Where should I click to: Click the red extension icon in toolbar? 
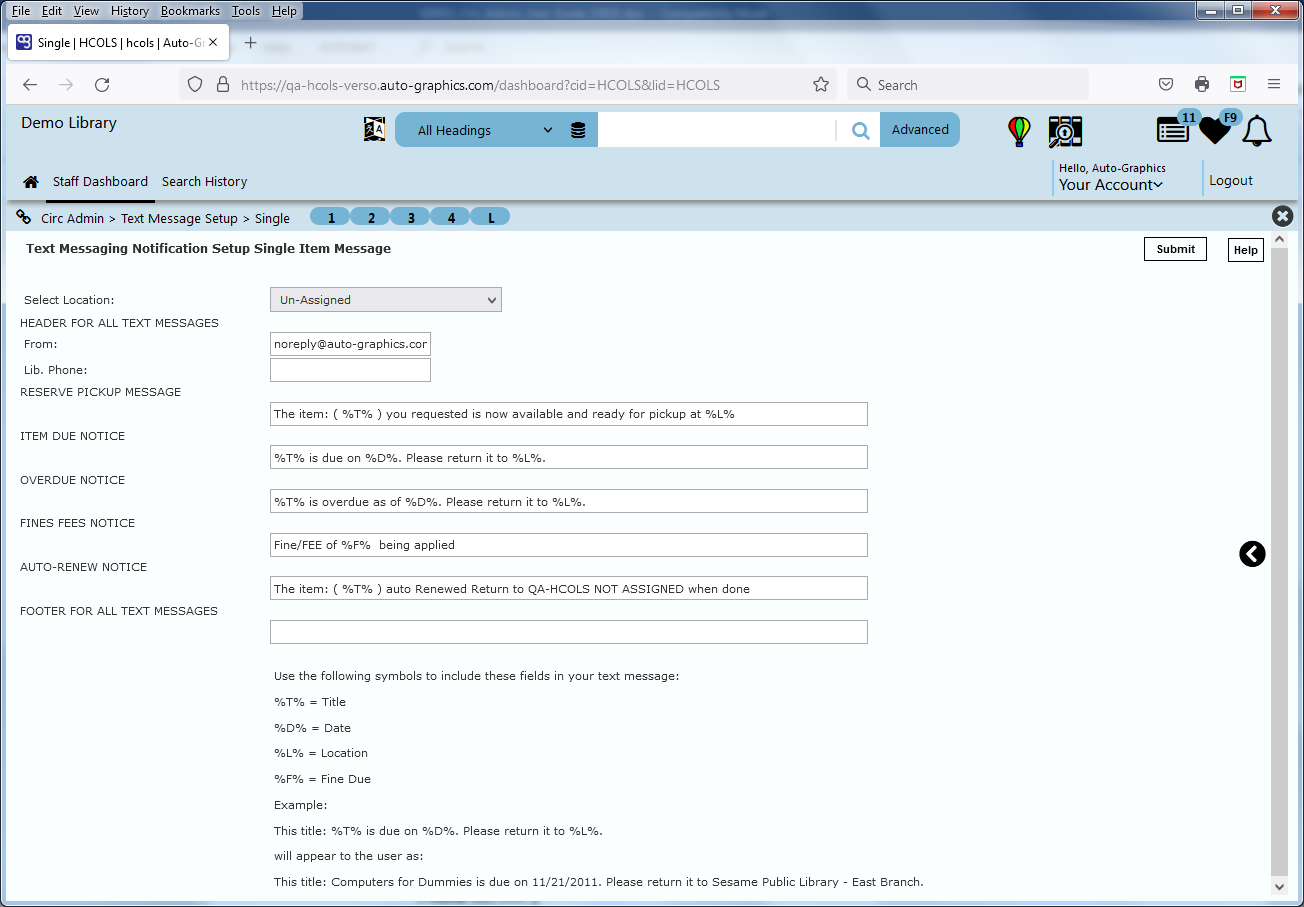click(x=1238, y=85)
